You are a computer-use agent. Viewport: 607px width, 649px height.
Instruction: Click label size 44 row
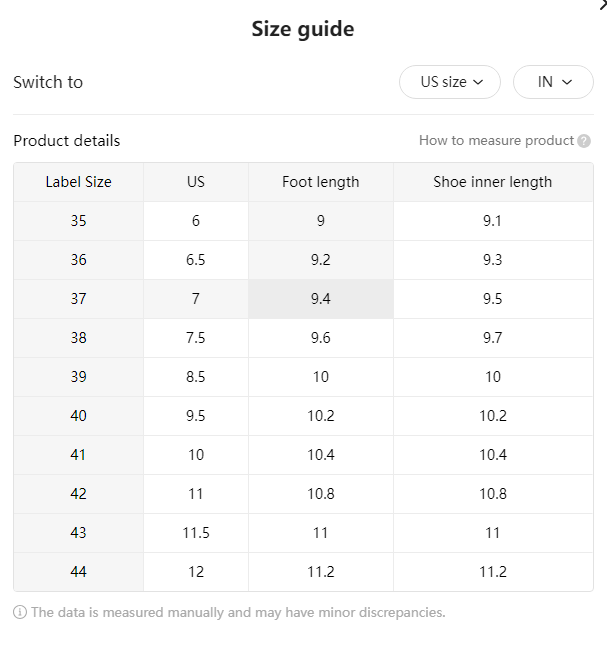click(x=303, y=572)
